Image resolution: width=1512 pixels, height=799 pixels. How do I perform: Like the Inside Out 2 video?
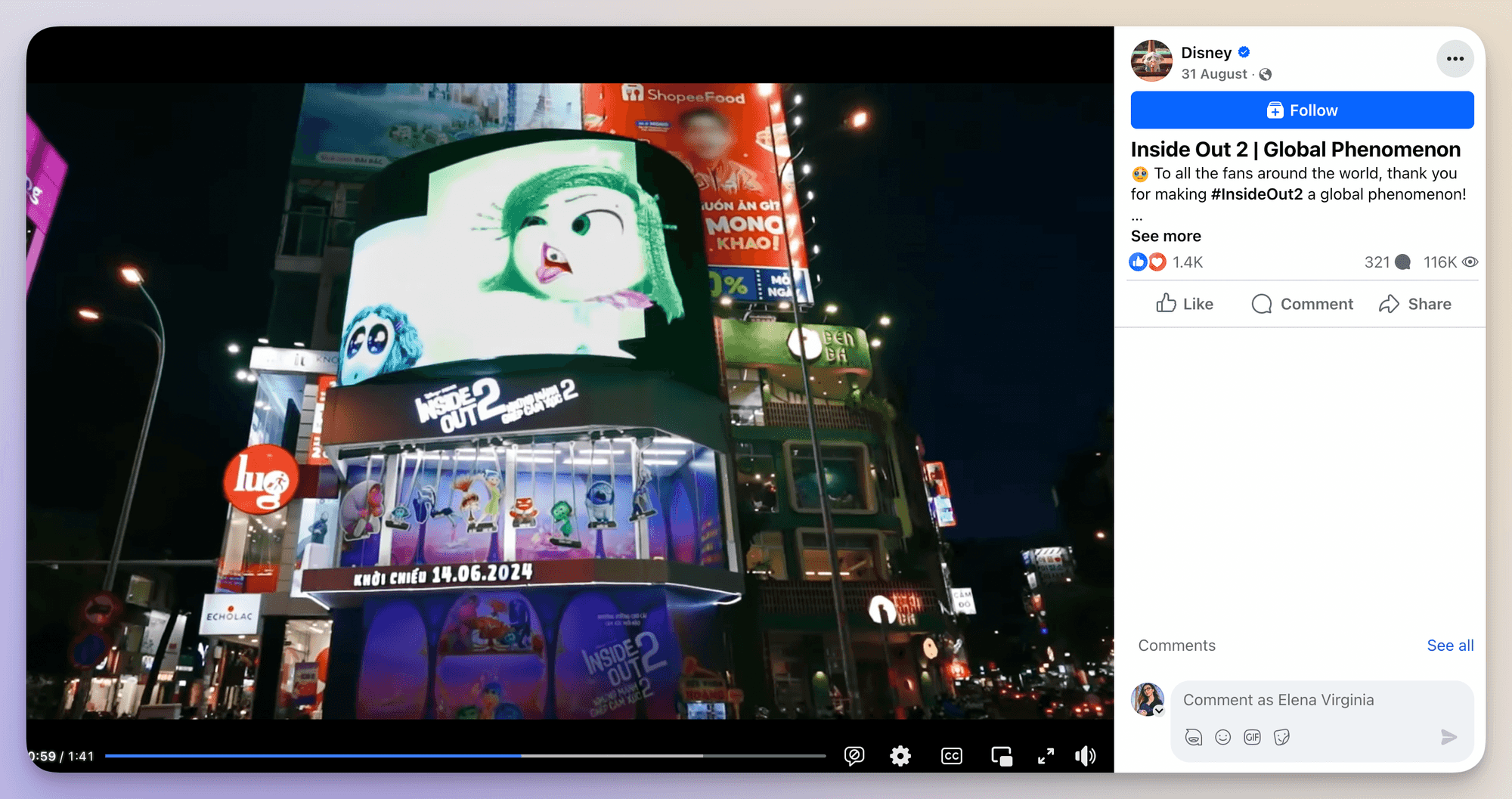point(1185,304)
